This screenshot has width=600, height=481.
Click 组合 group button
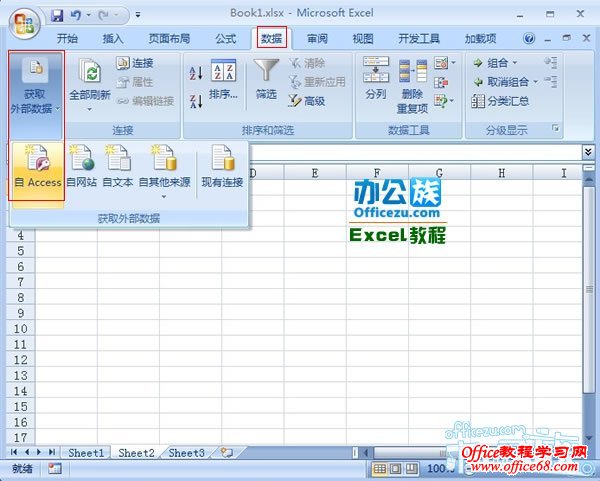[x=491, y=63]
